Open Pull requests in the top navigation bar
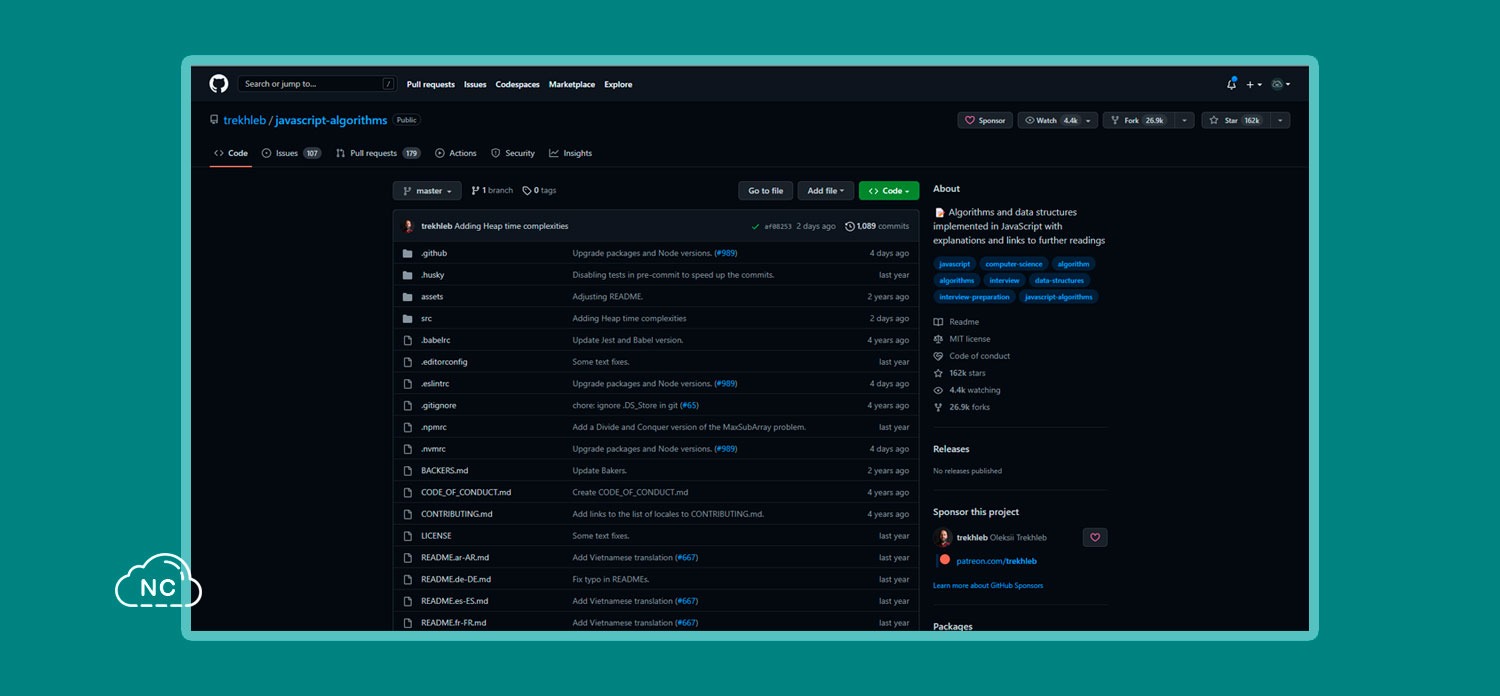The image size is (1500, 696). [431, 84]
